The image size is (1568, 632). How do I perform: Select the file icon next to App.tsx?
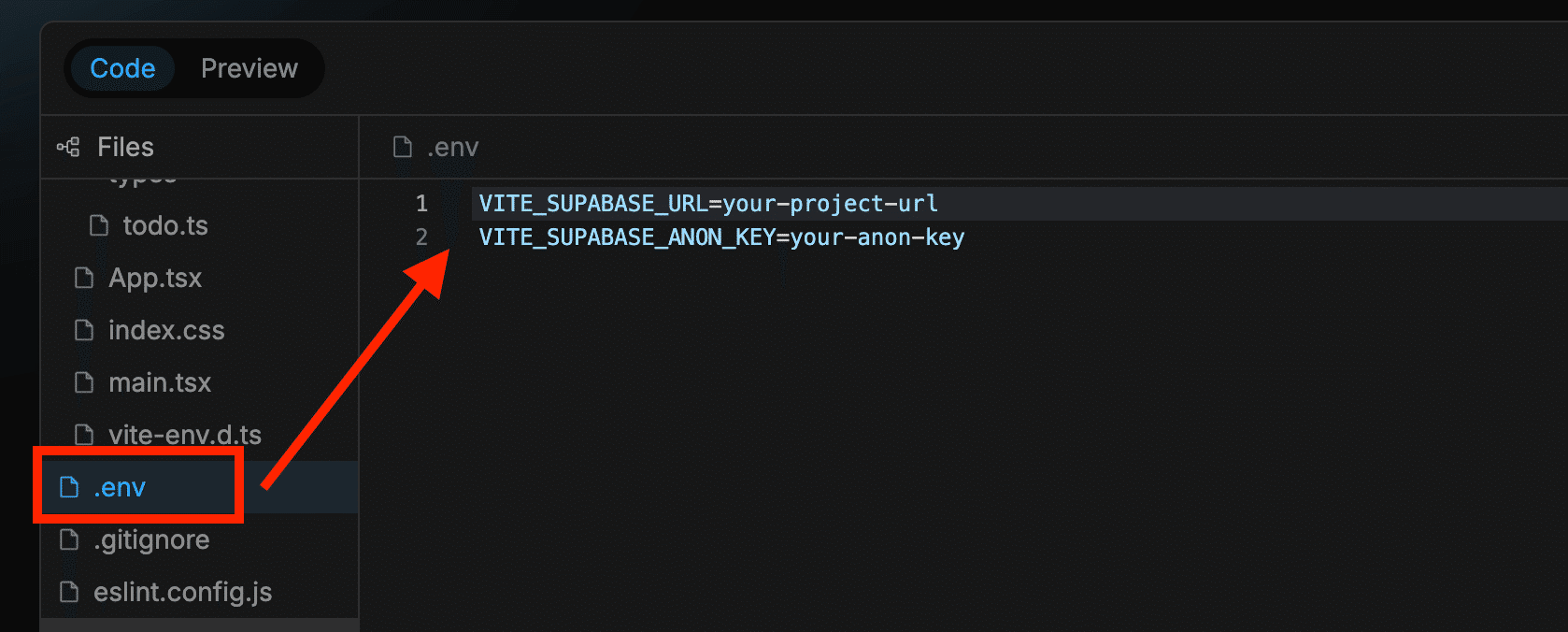coord(84,278)
